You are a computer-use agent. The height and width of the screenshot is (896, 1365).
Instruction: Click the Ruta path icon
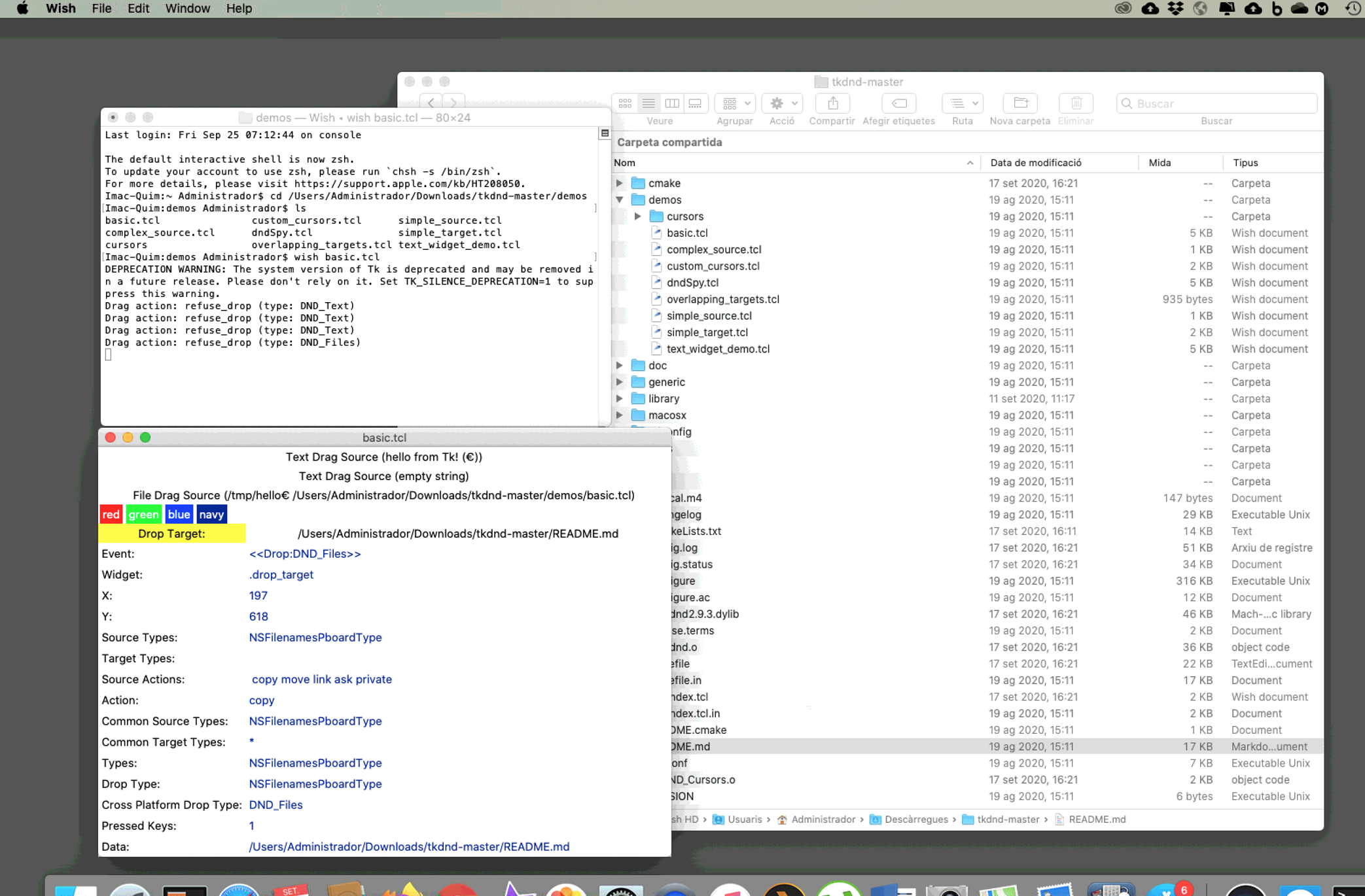[961, 103]
